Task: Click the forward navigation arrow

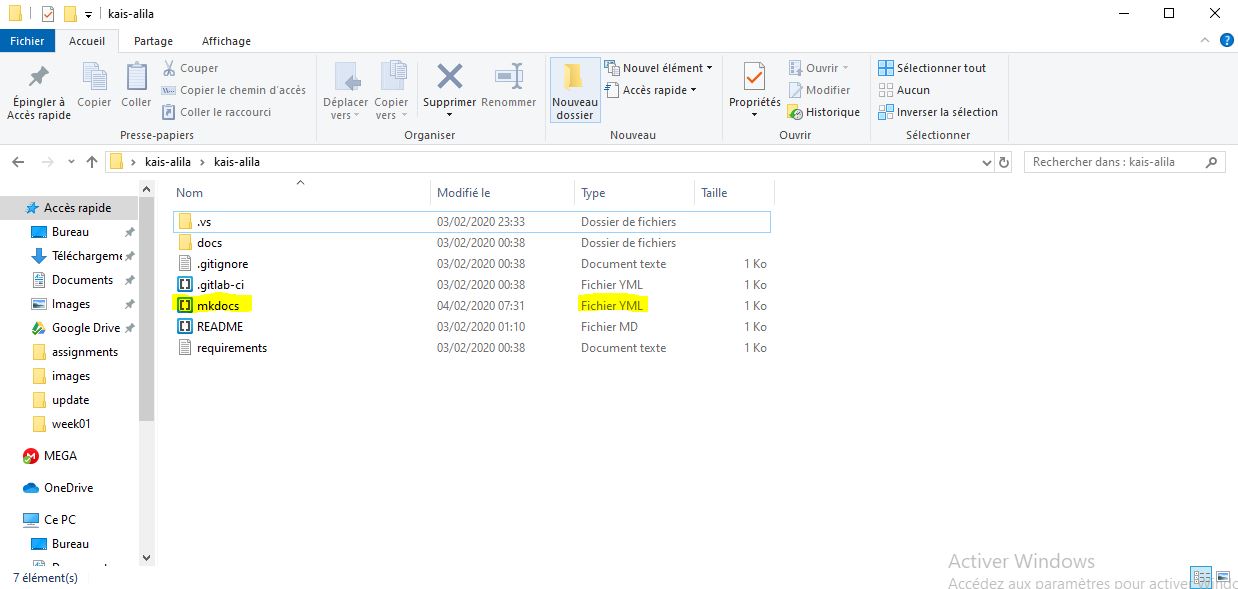Action: point(47,161)
